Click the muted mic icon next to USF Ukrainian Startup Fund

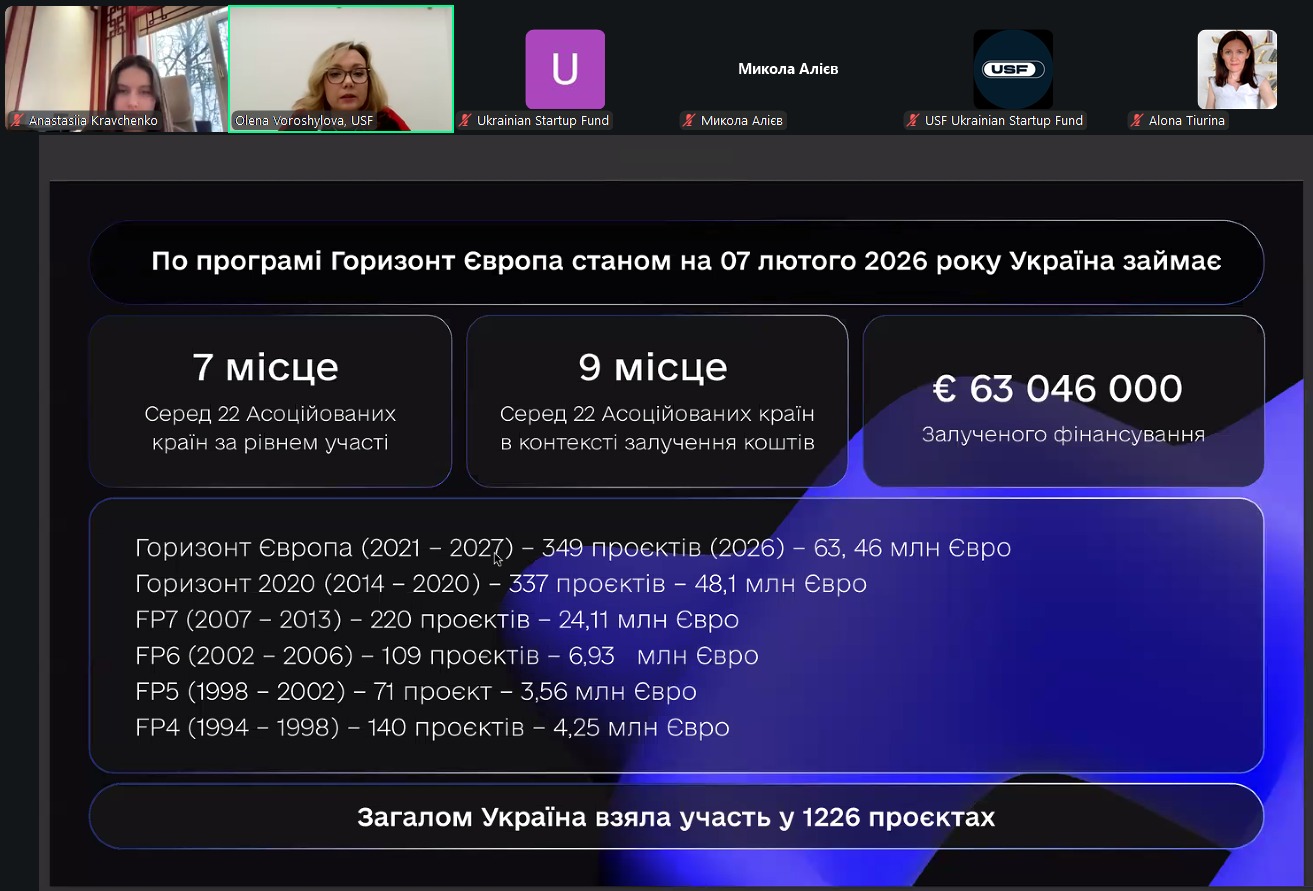[913, 121]
